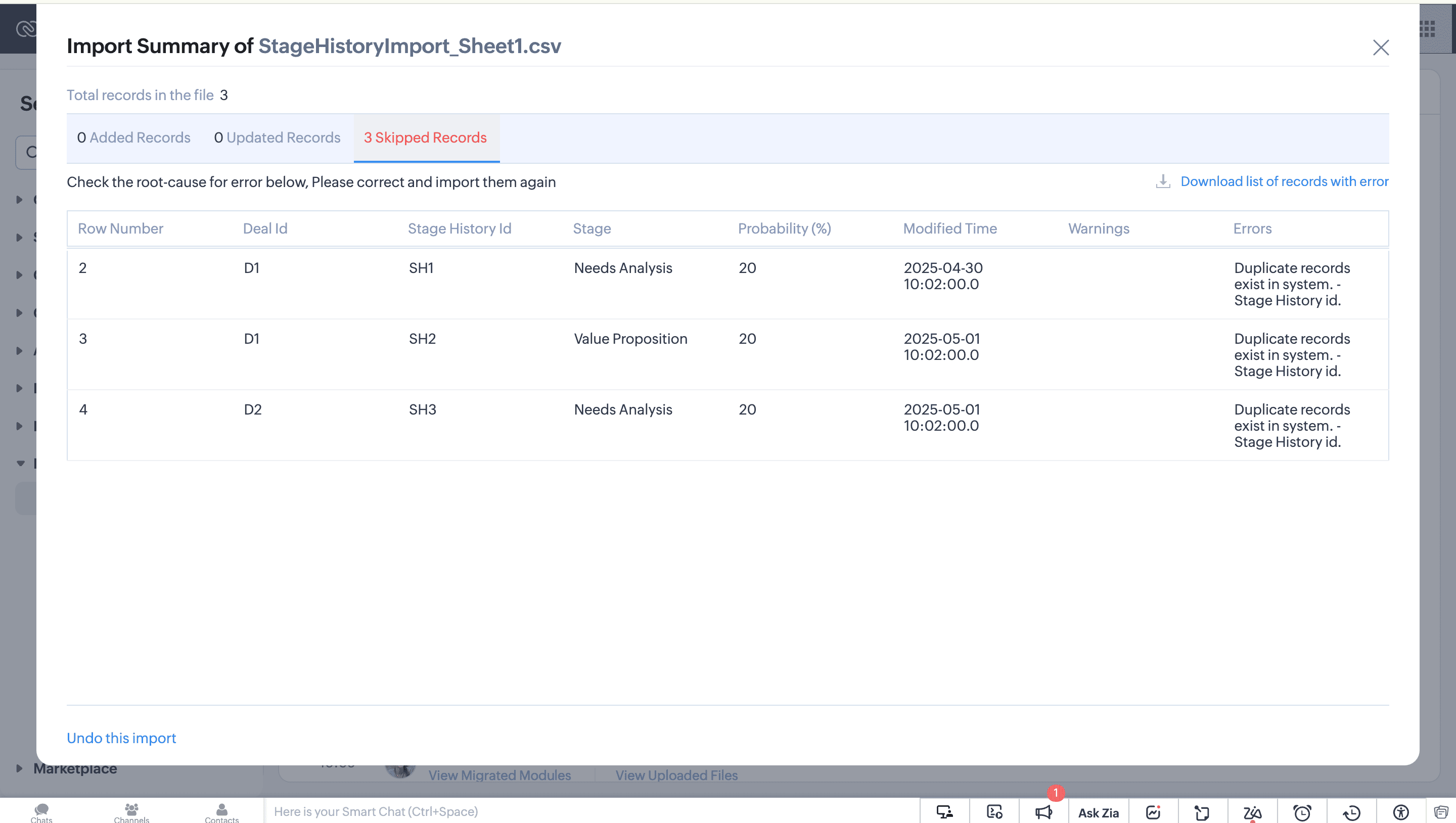Image resolution: width=1456 pixels, height=823 pixels.
Task: Select the Skipped Records tab
Action: tap(425, 138)
